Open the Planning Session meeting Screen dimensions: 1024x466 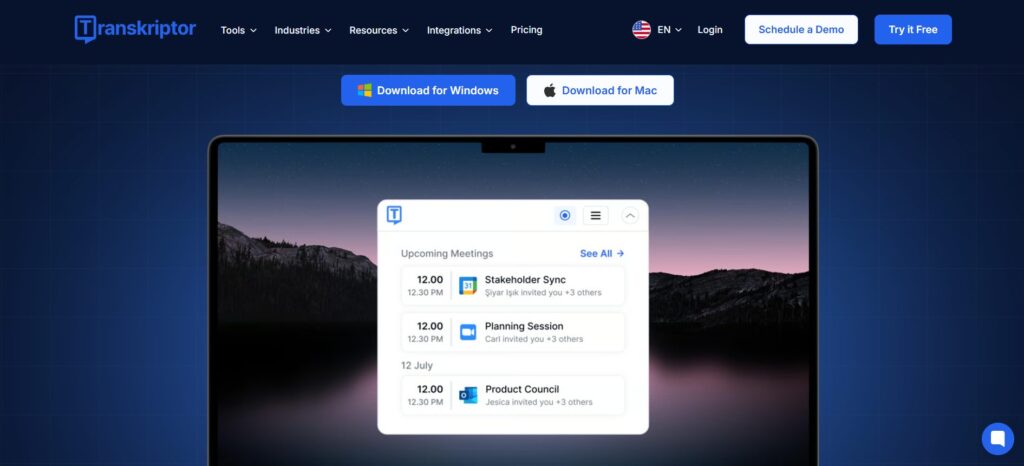(x=513, y=332)
